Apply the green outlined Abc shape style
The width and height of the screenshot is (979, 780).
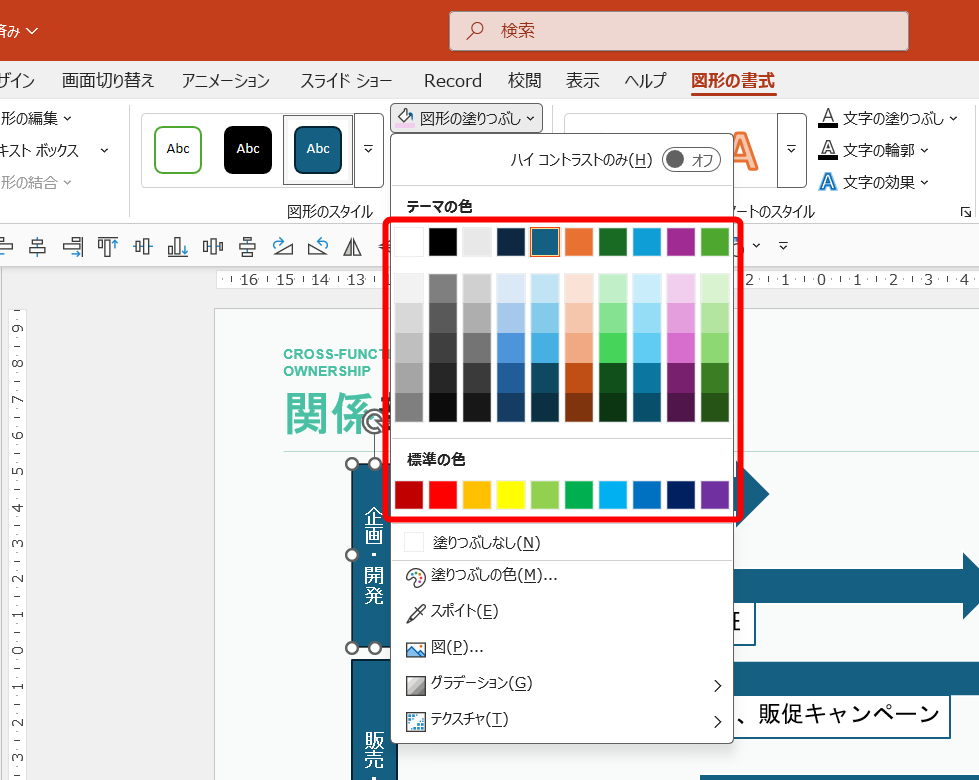pyautogui.click(x=178, y=150)
